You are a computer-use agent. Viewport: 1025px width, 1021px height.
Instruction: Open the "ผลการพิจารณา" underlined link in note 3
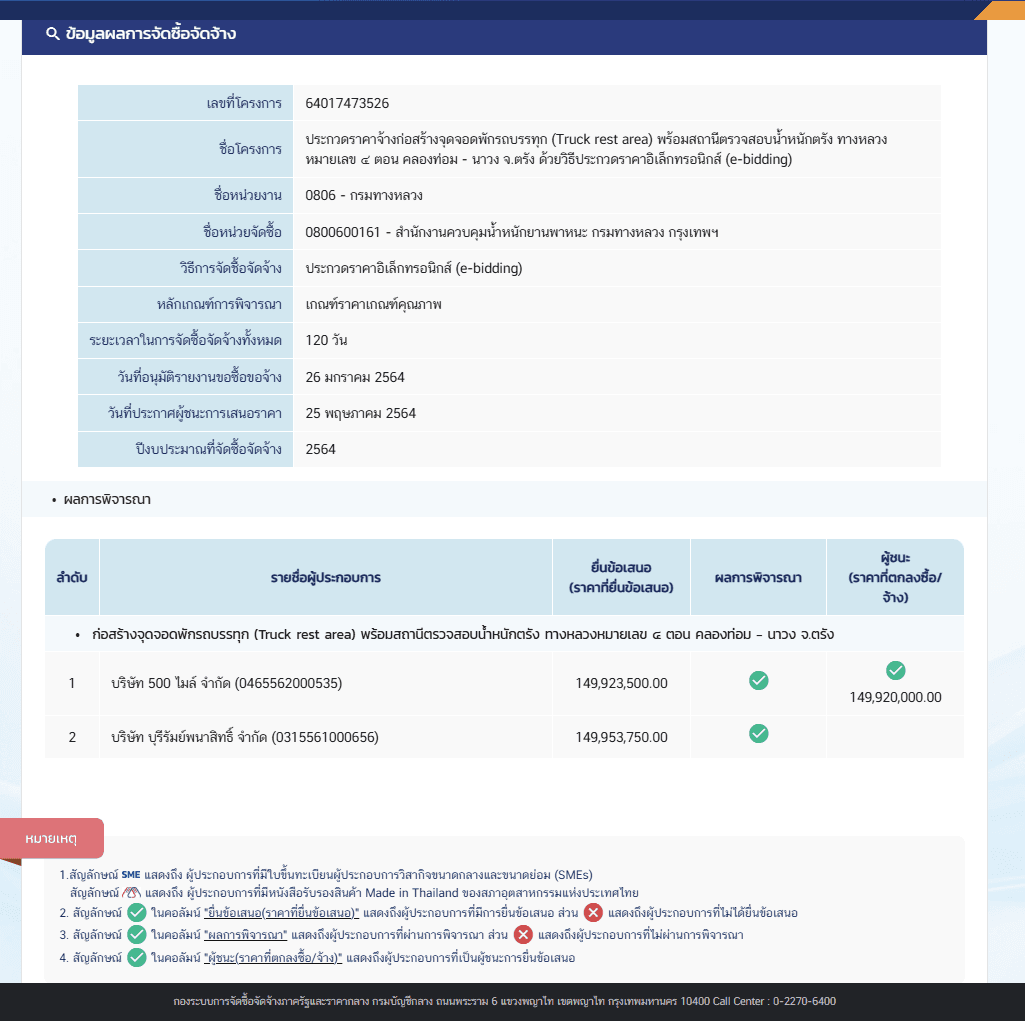[x=245, y=935]
